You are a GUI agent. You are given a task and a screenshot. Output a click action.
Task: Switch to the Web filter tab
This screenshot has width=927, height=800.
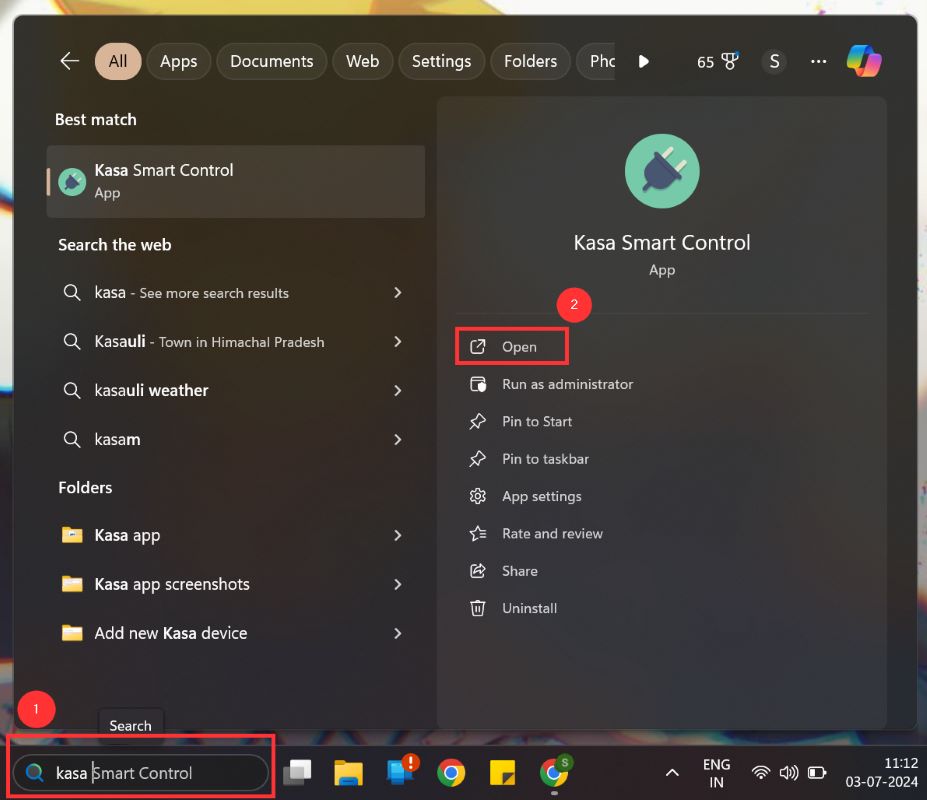[x=362, y=61]
